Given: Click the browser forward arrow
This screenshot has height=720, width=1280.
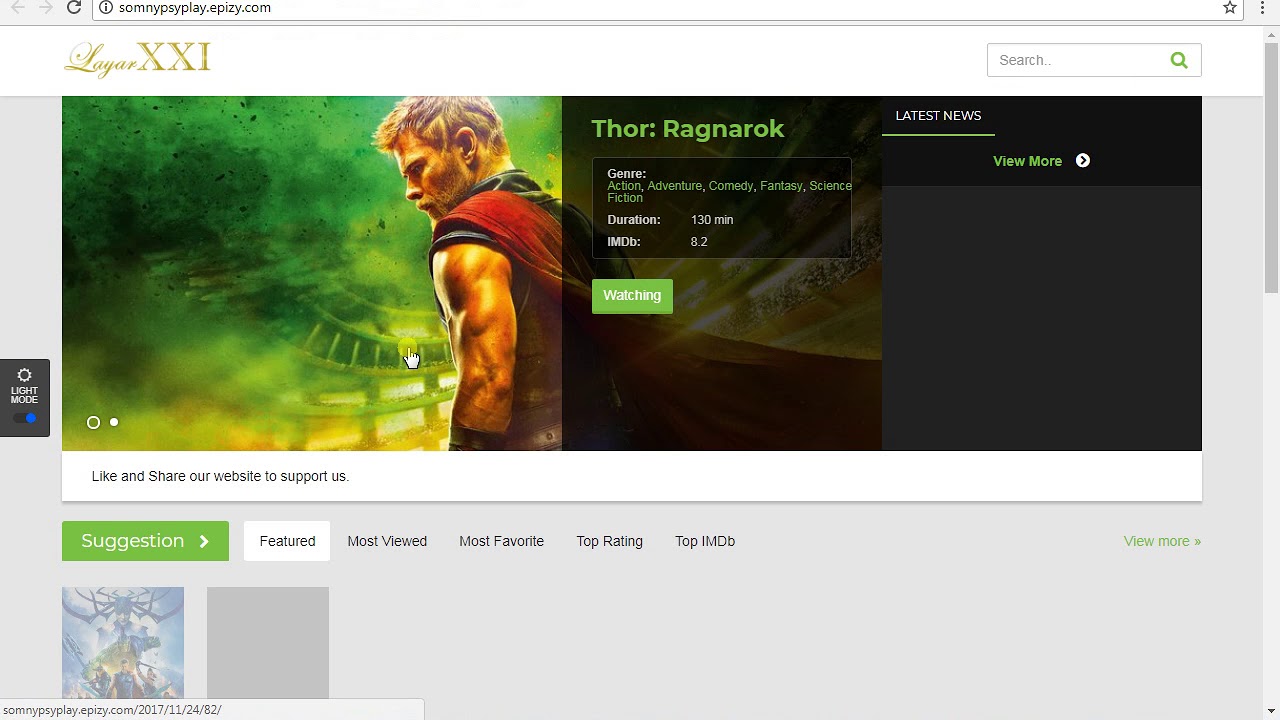Looking at the screenshot, I should click(x=46, y=8).
